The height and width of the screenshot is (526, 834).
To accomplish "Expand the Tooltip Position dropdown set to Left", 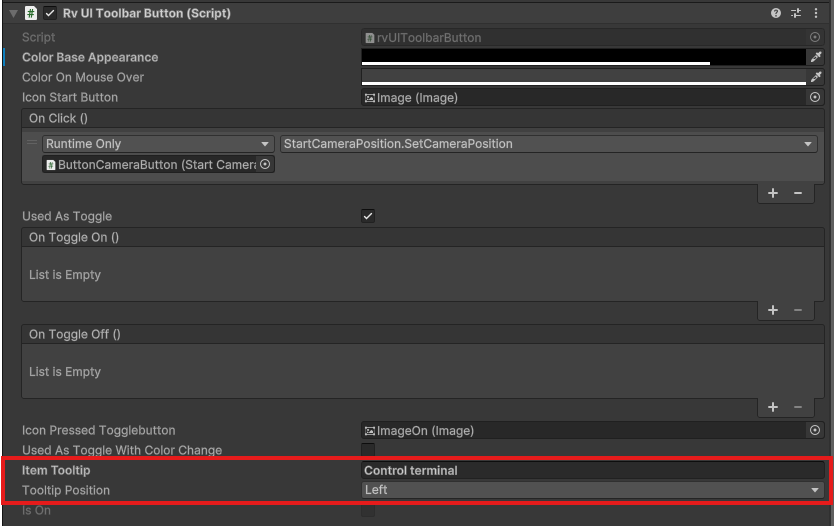I will click(x=592, y=490).
